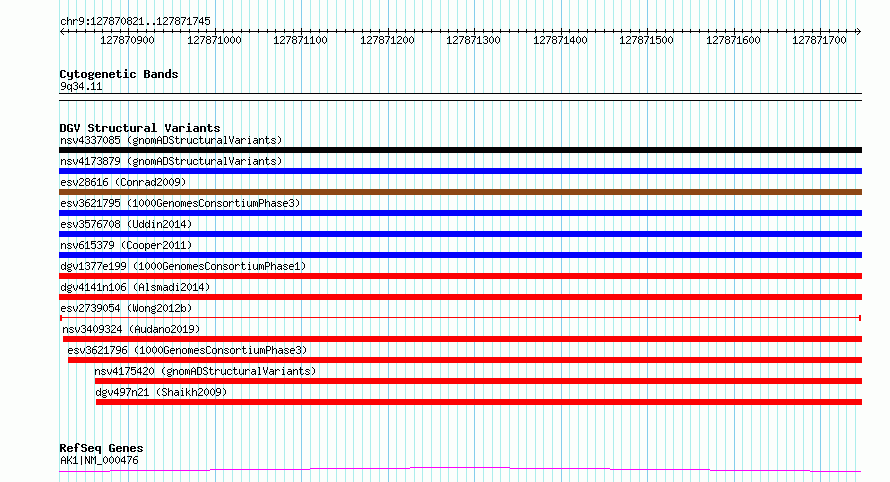The width and height of the screenshot is (890, 482).
Task: Click the blue esv3621795 variant bar
Action: [x=460, y=213]
